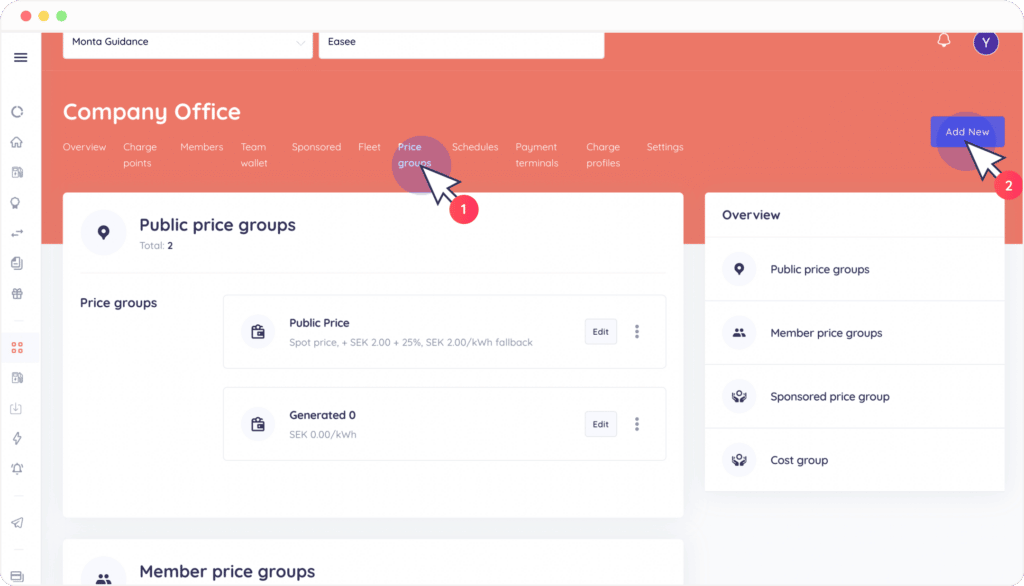The image size is (1024, 586).
Task: Select the highlighted four-squares grid icon
Action: pyautogui.click(x=17, y=348)
